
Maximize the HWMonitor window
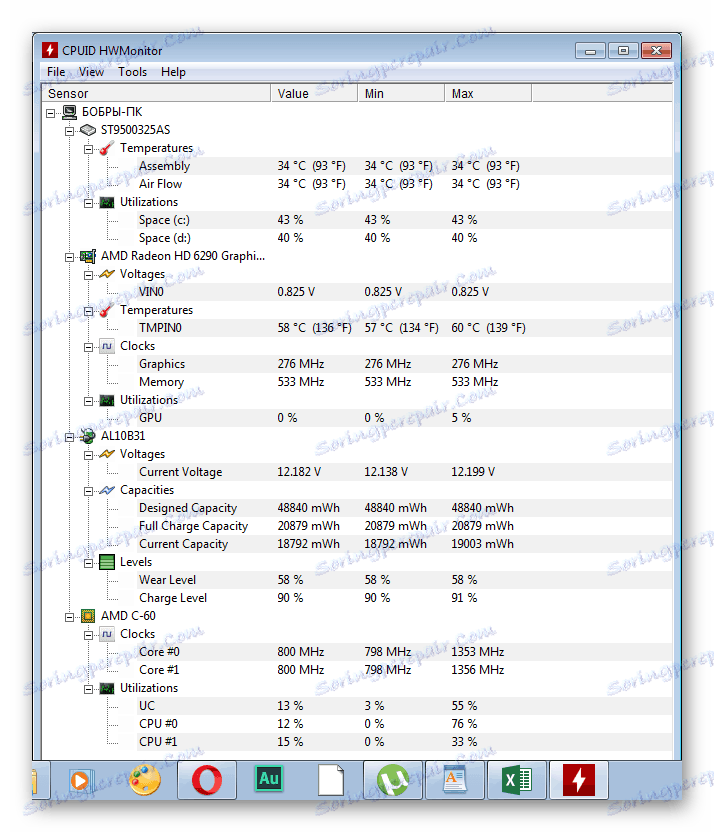pos(623,51)
